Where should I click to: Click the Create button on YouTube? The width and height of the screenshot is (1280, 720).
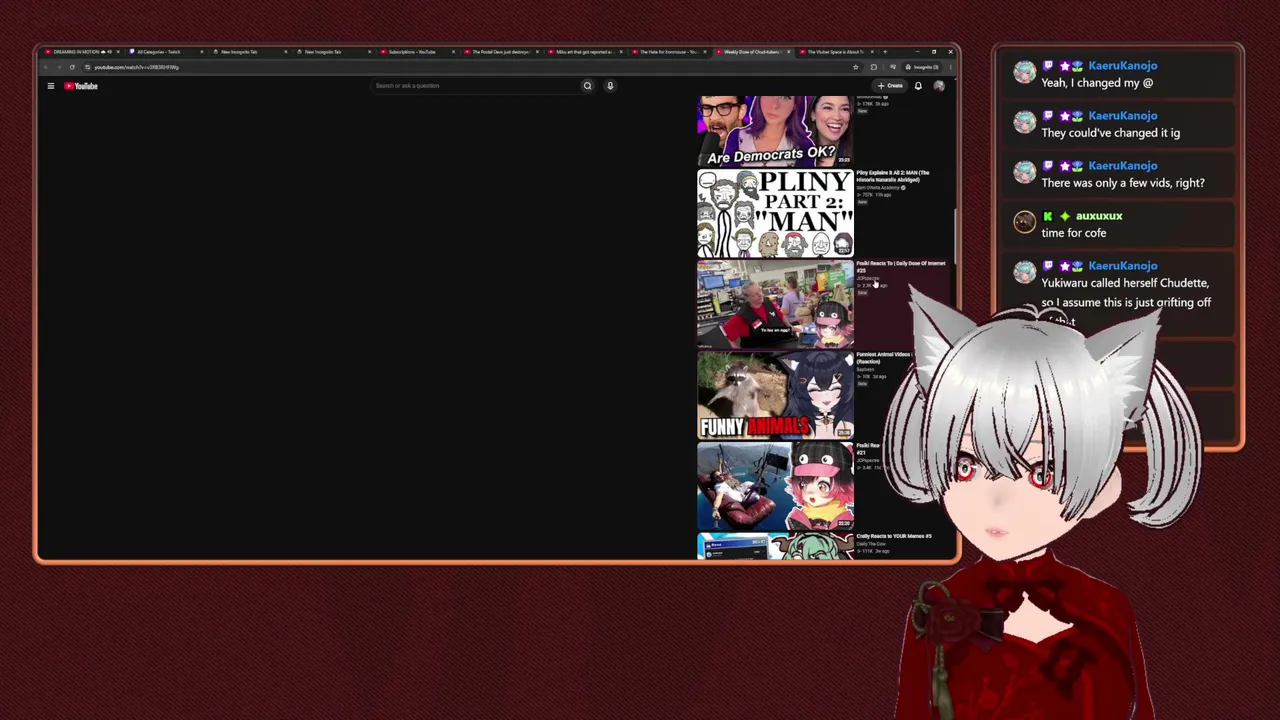tap(890, 86)
